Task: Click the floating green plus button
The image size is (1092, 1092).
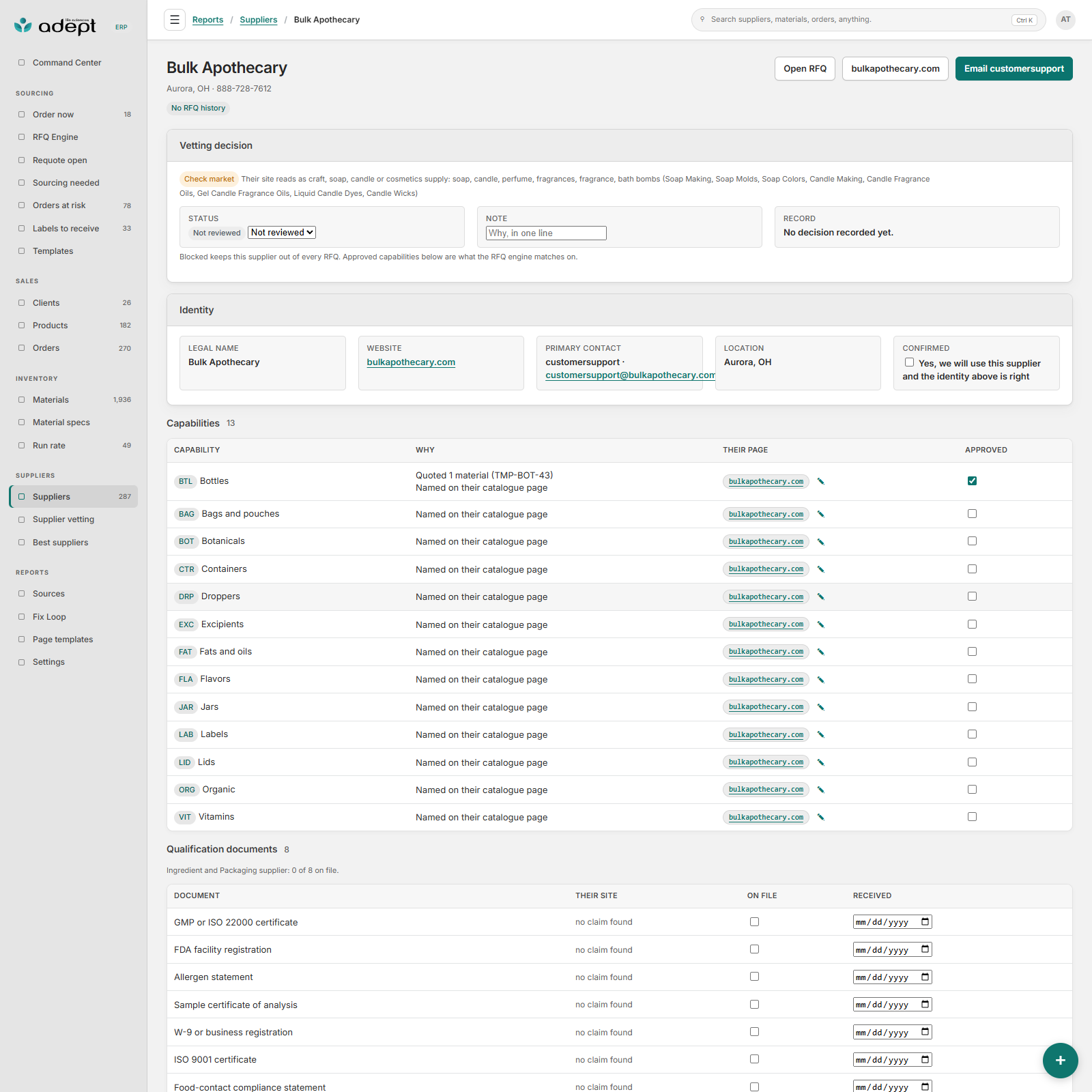Action: (1060, 1060)
